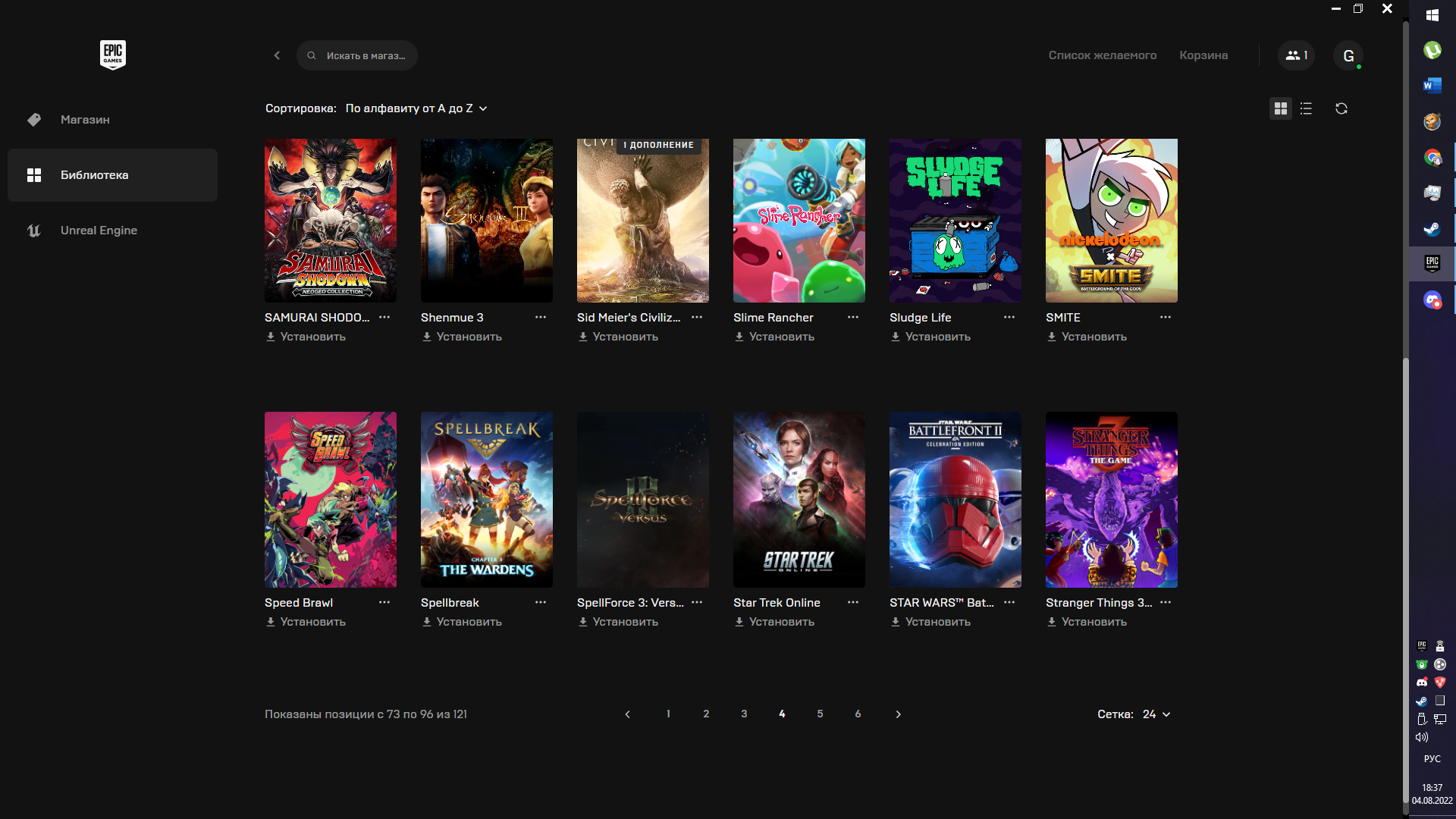Open options menu for STAR WARS Battlefront
The image size is (1456, 819).
1009,602
